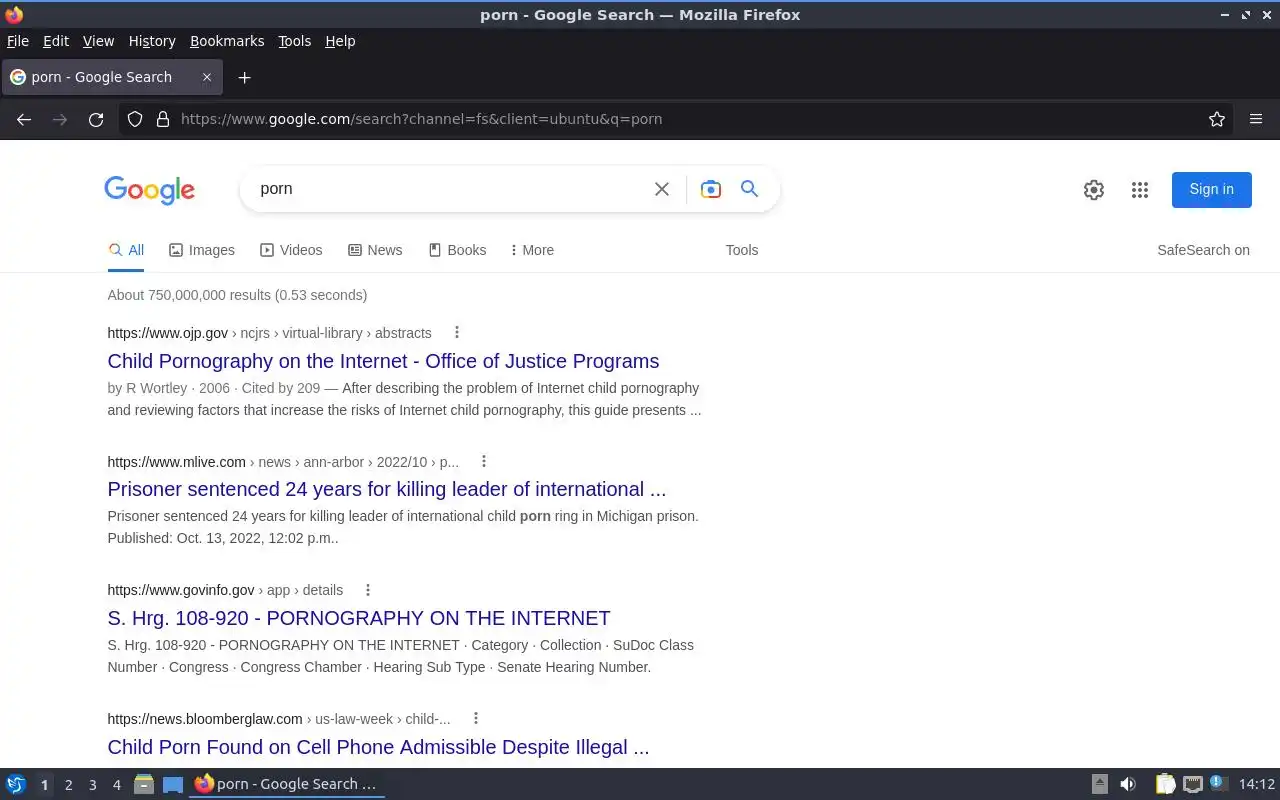Viewport: 1280px width, 800px height.
Task: Open the History menu
Action: [152, 41]
